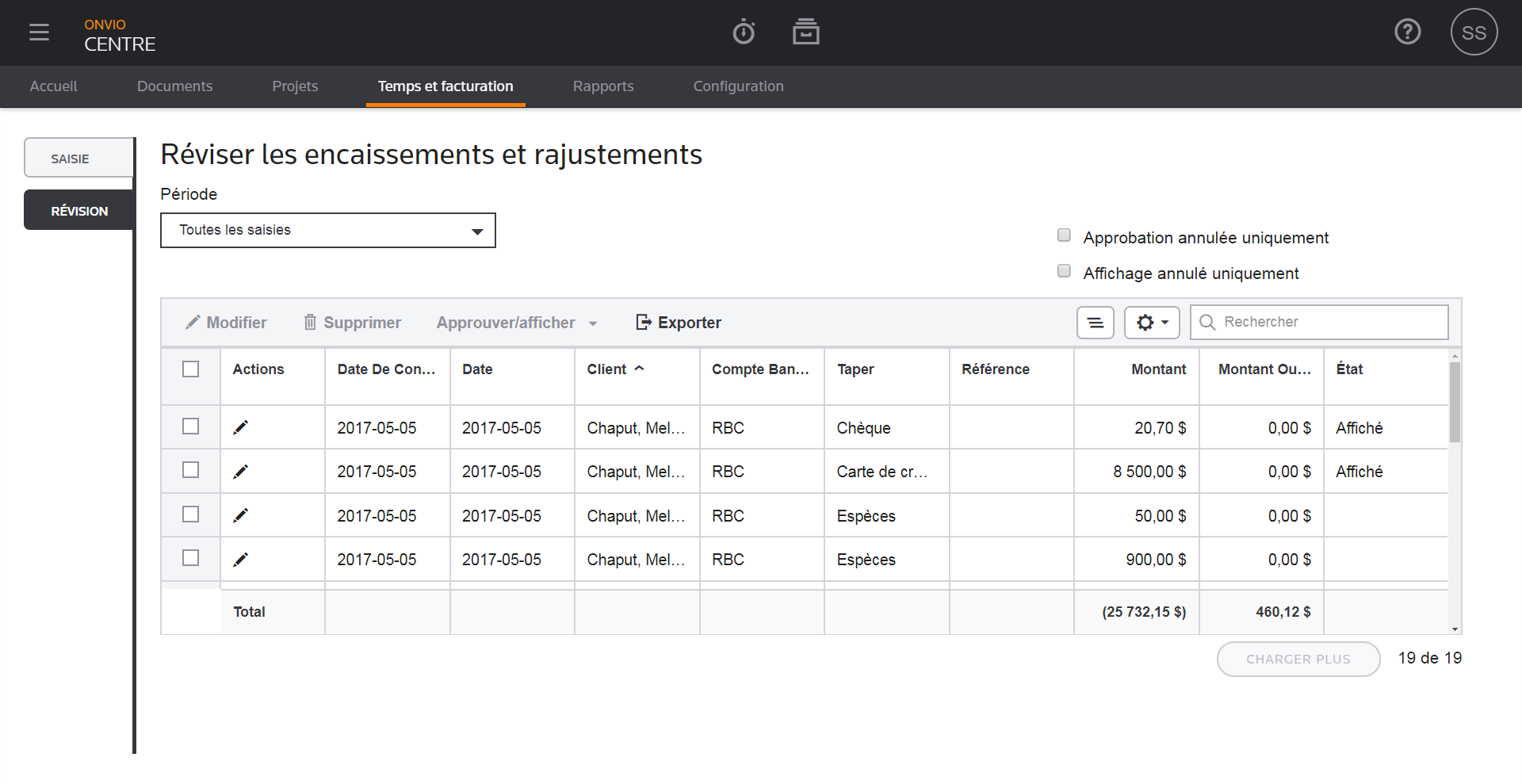The width and height of the screenshot is (1522, 784).
Task: Click Exporter to export the list
Action: coord(679,323)
